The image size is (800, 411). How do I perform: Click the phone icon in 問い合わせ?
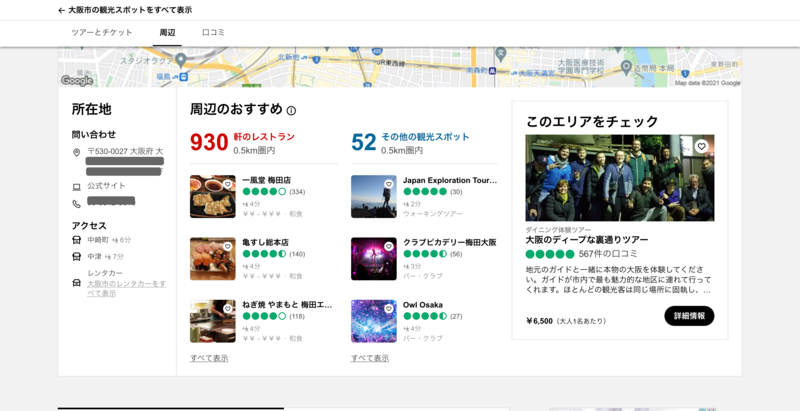click(77, 204)
